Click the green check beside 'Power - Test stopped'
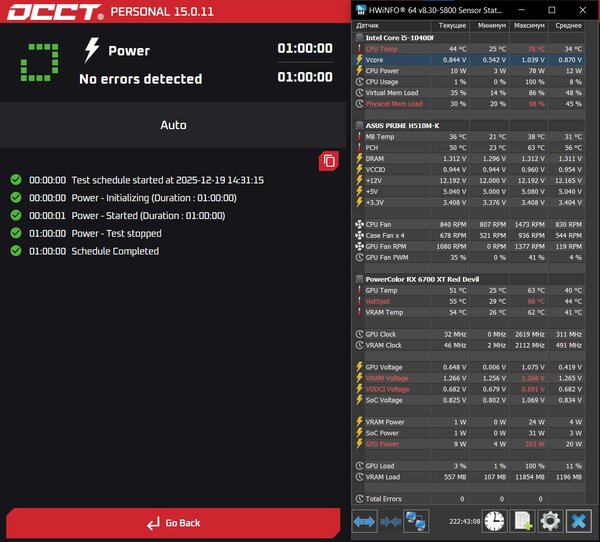Viewport: 600px width, 542px height. click(16, 233)
